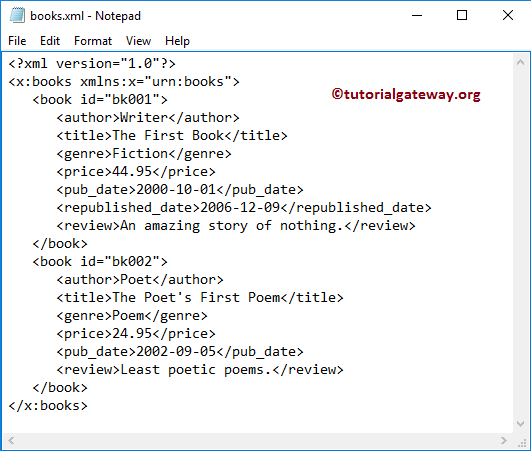This screenshot has width=531, height=451.
Task: Click the author Writer line
Action: tap(148, 117)
